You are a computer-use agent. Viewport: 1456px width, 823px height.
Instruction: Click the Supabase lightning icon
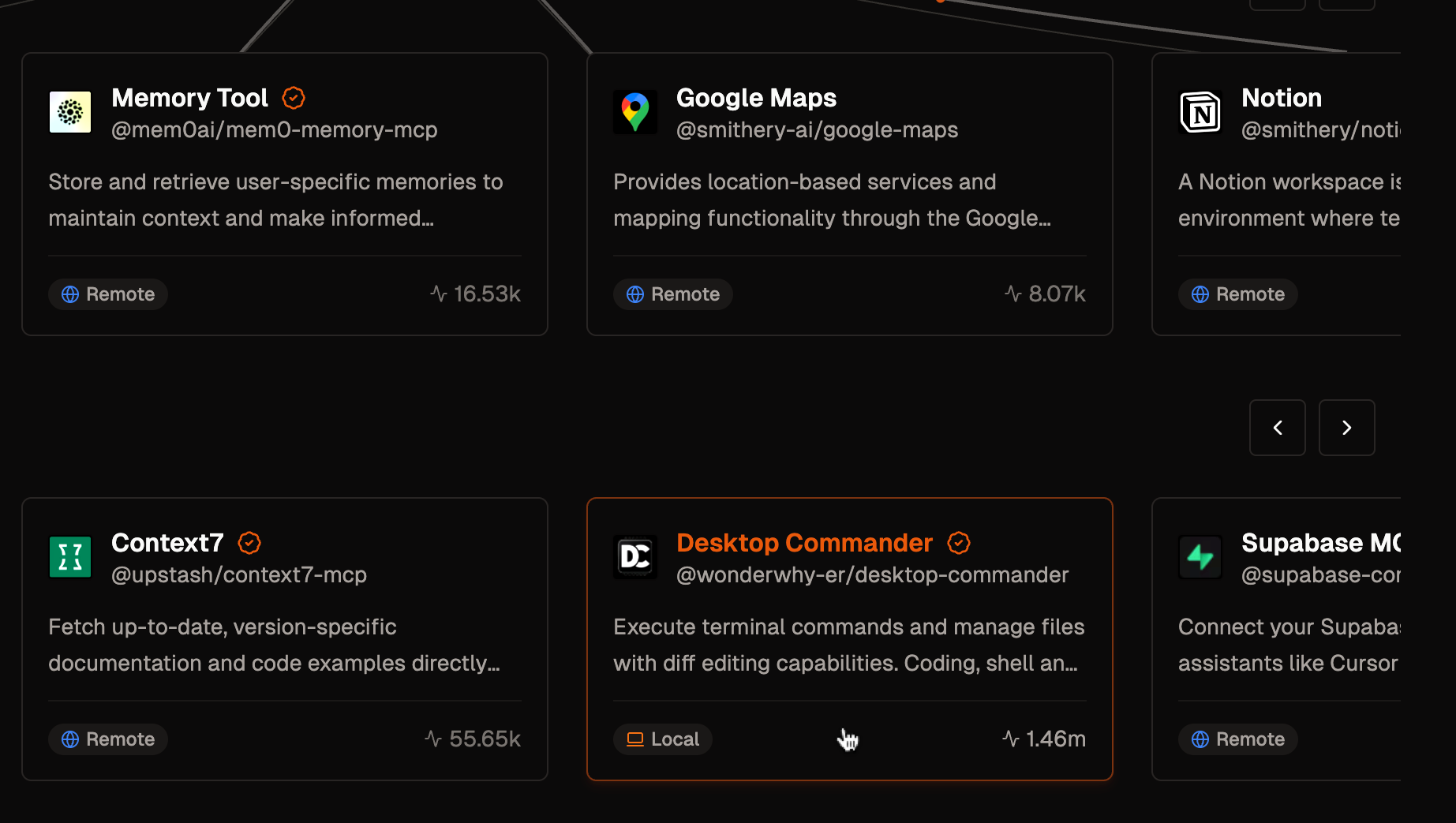tap(1200, 557)
